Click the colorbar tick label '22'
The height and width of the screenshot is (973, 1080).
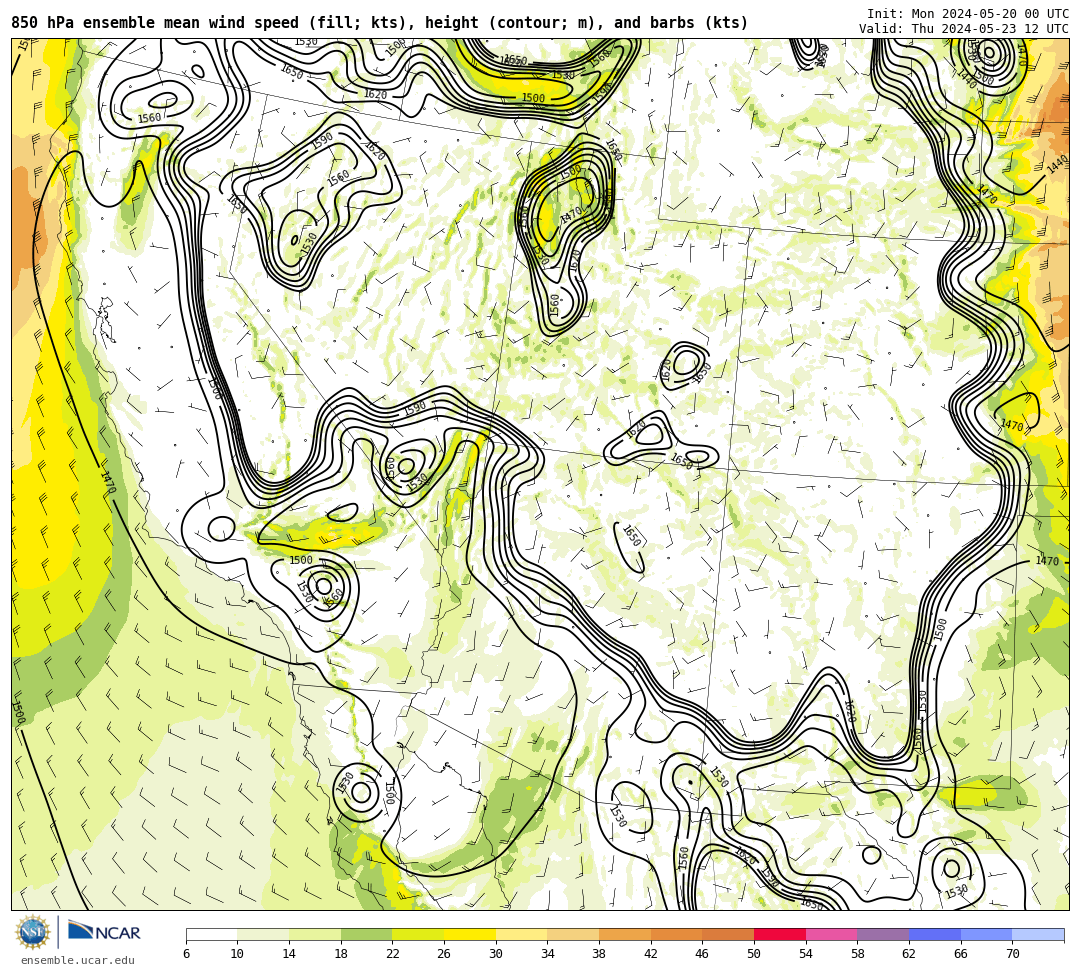click(x=393, y=954)
